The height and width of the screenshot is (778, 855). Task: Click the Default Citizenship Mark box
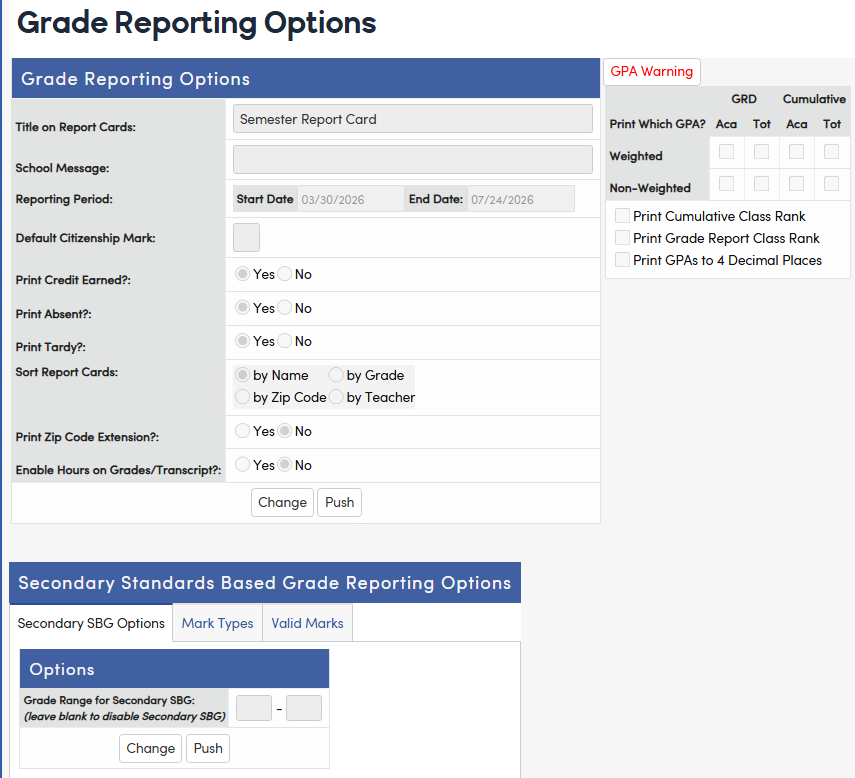[246, 237]
